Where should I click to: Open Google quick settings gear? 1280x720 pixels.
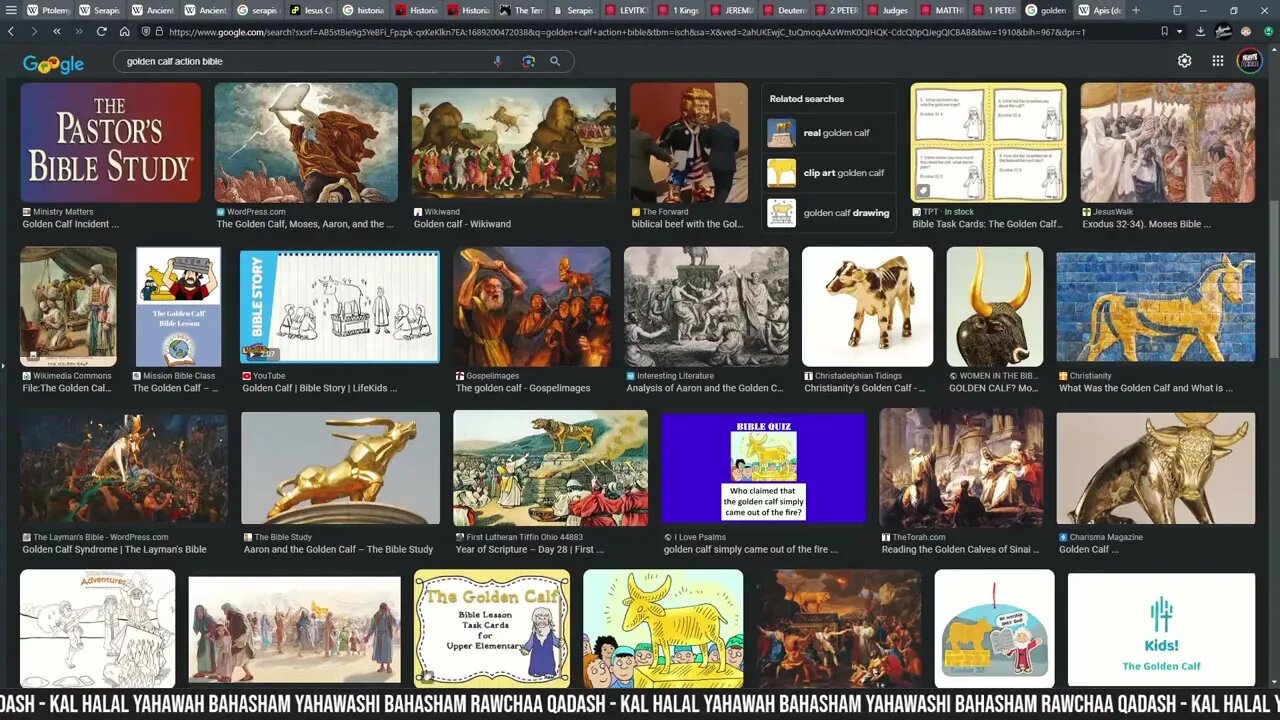tap(1184, 61)
